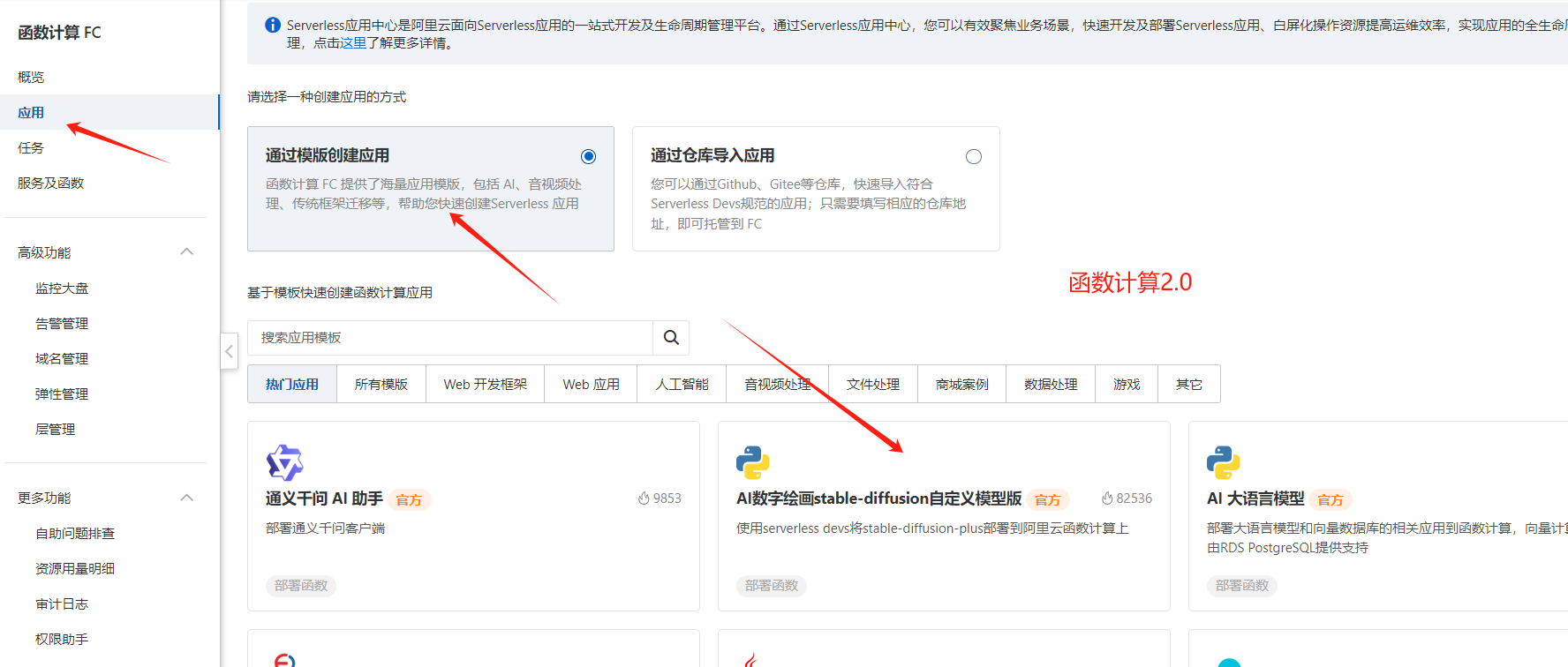Screen dimensions: 1568x667
Task: Switch to the 热门应用 tab
Action: (292, 384)
